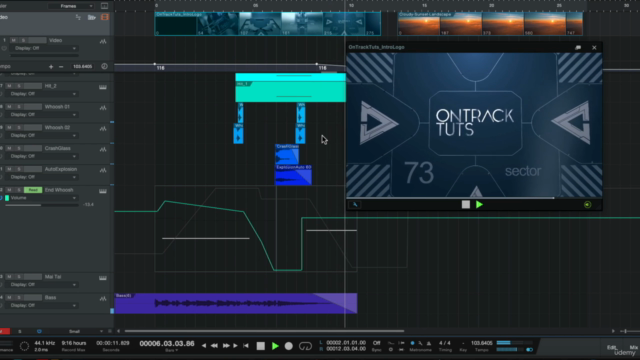640x360 pixels.
Task: Click Bass audio track waveform icon
Action: tap(103, 299)
